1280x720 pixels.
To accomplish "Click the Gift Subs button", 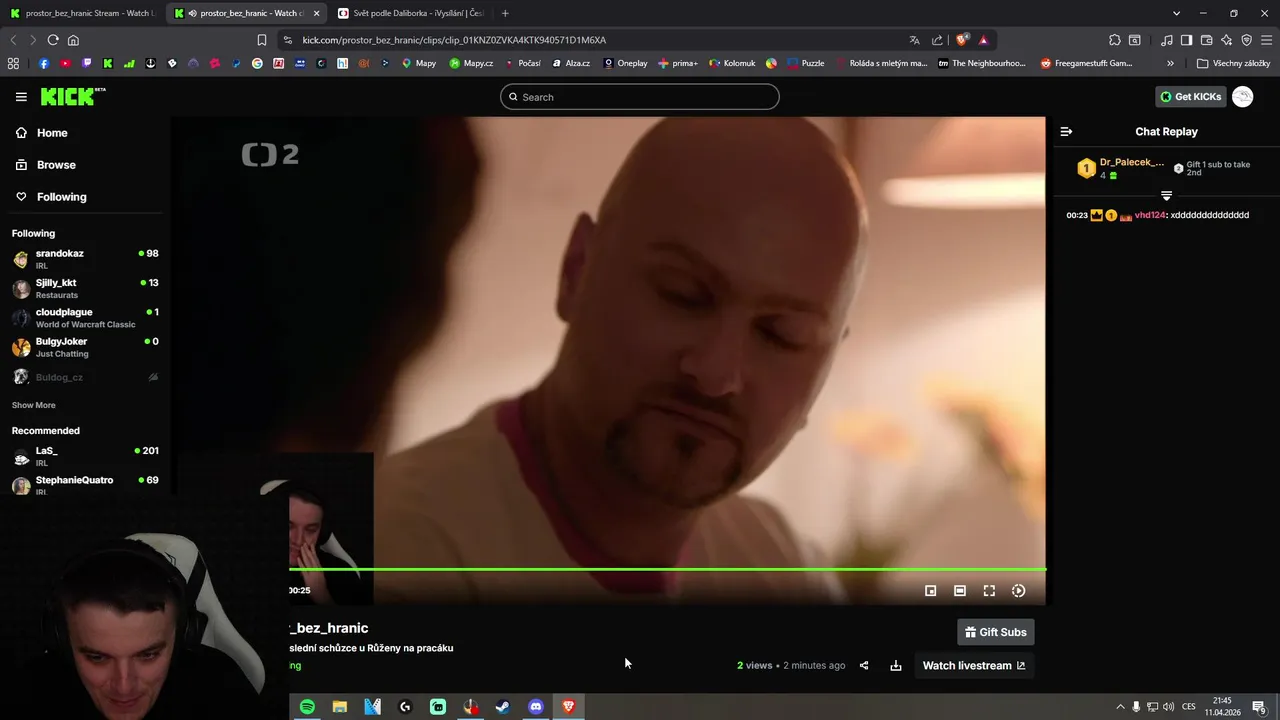I will tap(995, 632).
